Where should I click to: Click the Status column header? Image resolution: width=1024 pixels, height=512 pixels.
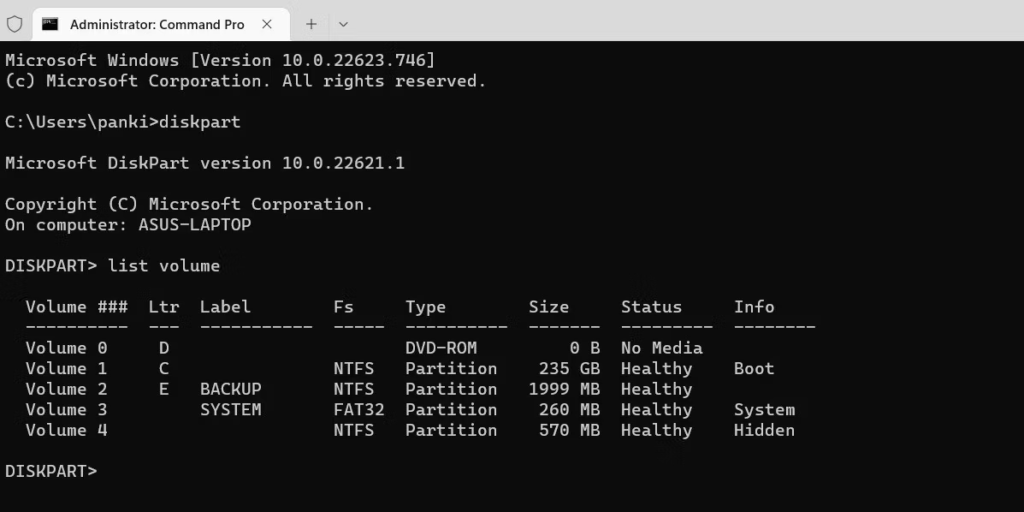[651, 307]
